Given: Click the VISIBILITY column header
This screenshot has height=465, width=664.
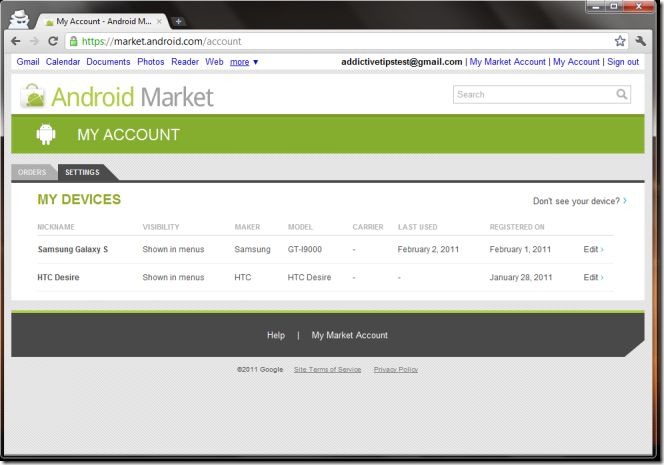Looking at the screenshot, I should [x=161, y=227].
